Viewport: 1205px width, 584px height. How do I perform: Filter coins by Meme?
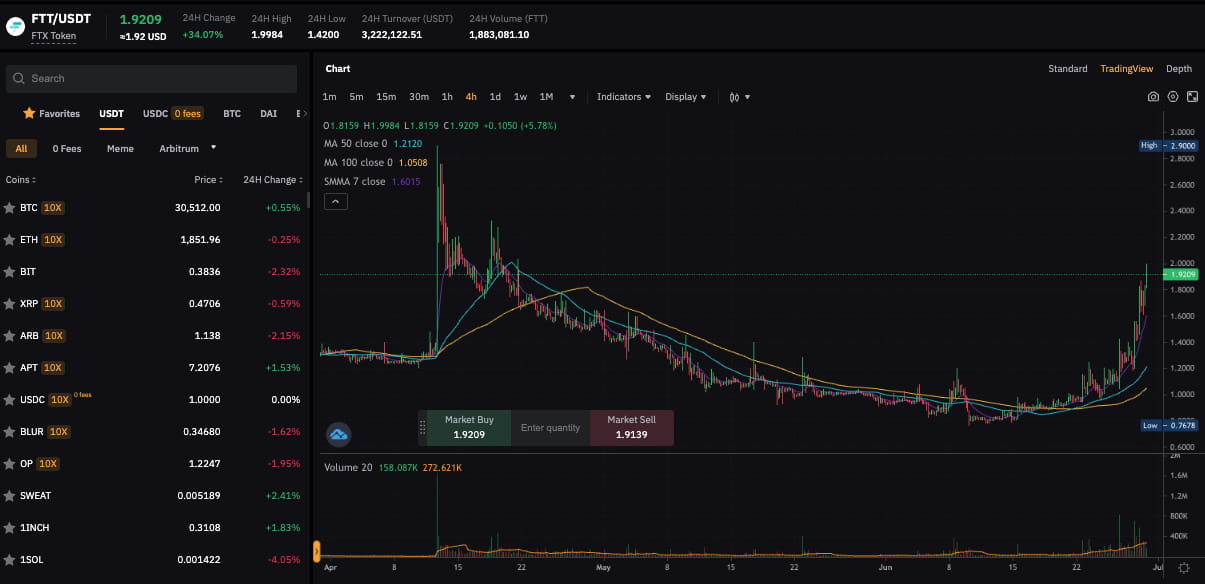[x=120, y=148]
